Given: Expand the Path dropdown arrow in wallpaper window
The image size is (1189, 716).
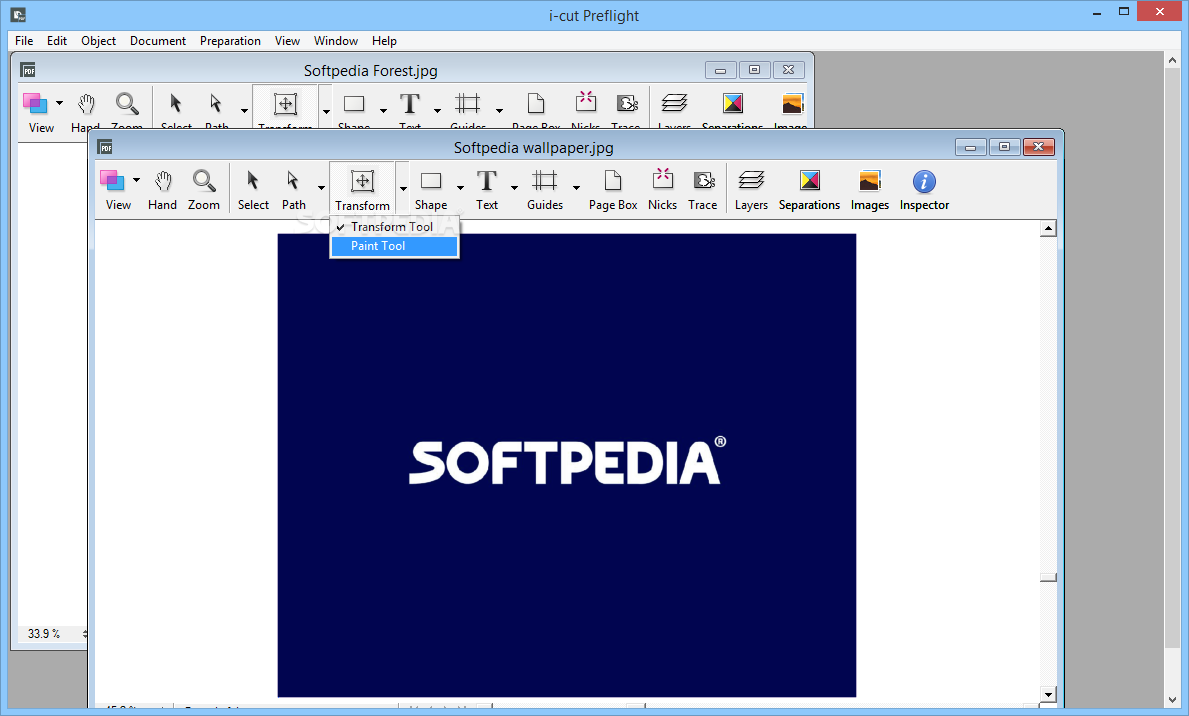Looking at the screenshot, I should point(322,188).
